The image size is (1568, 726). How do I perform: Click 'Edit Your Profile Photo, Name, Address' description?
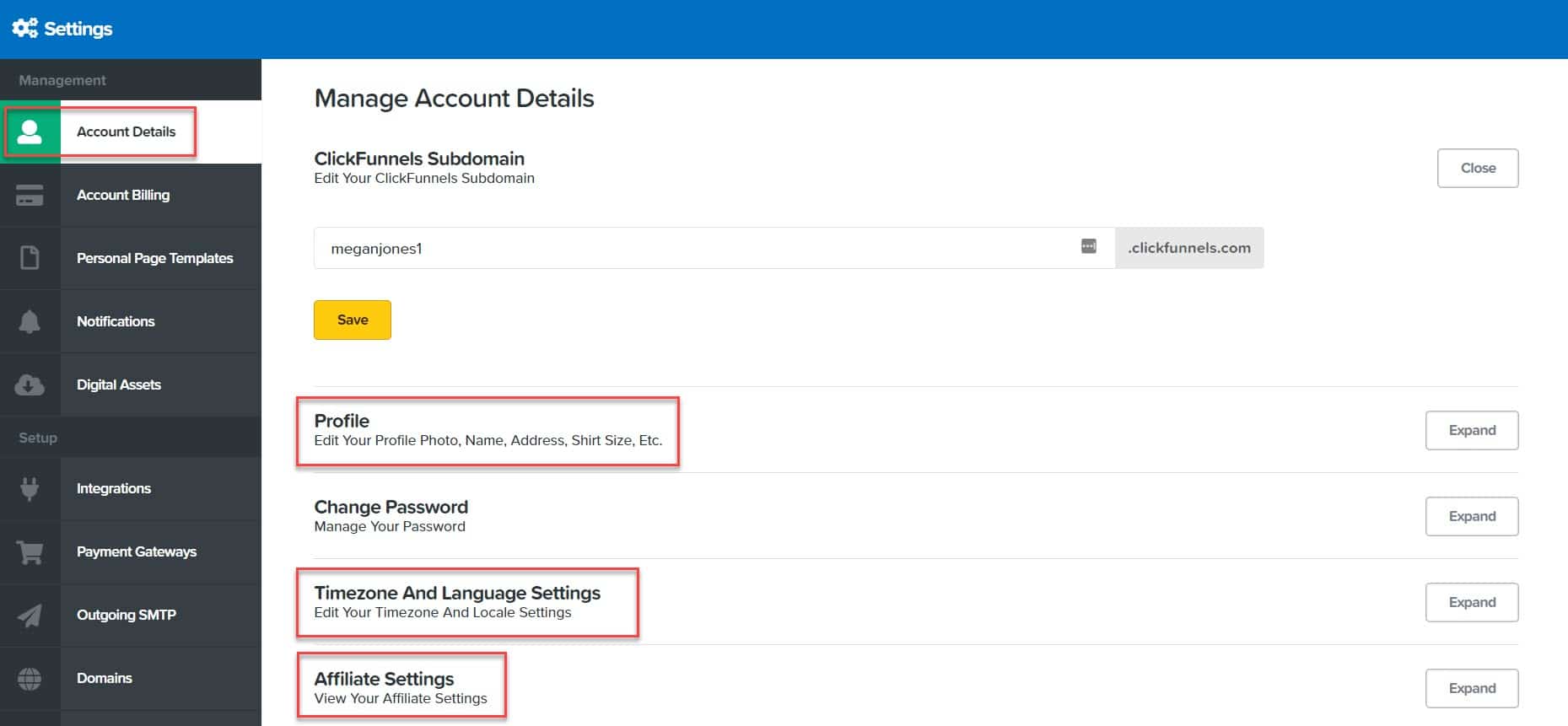488,440
